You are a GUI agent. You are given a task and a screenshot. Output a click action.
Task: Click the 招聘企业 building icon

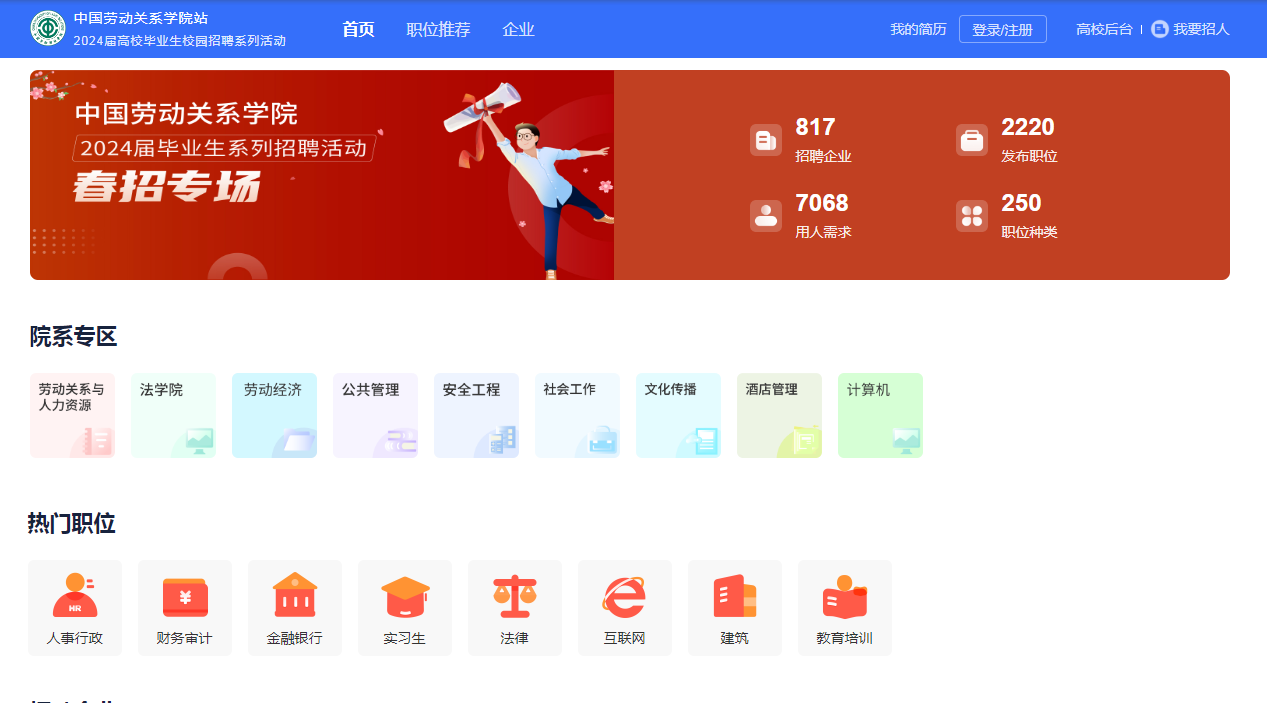tap(766, 140)
